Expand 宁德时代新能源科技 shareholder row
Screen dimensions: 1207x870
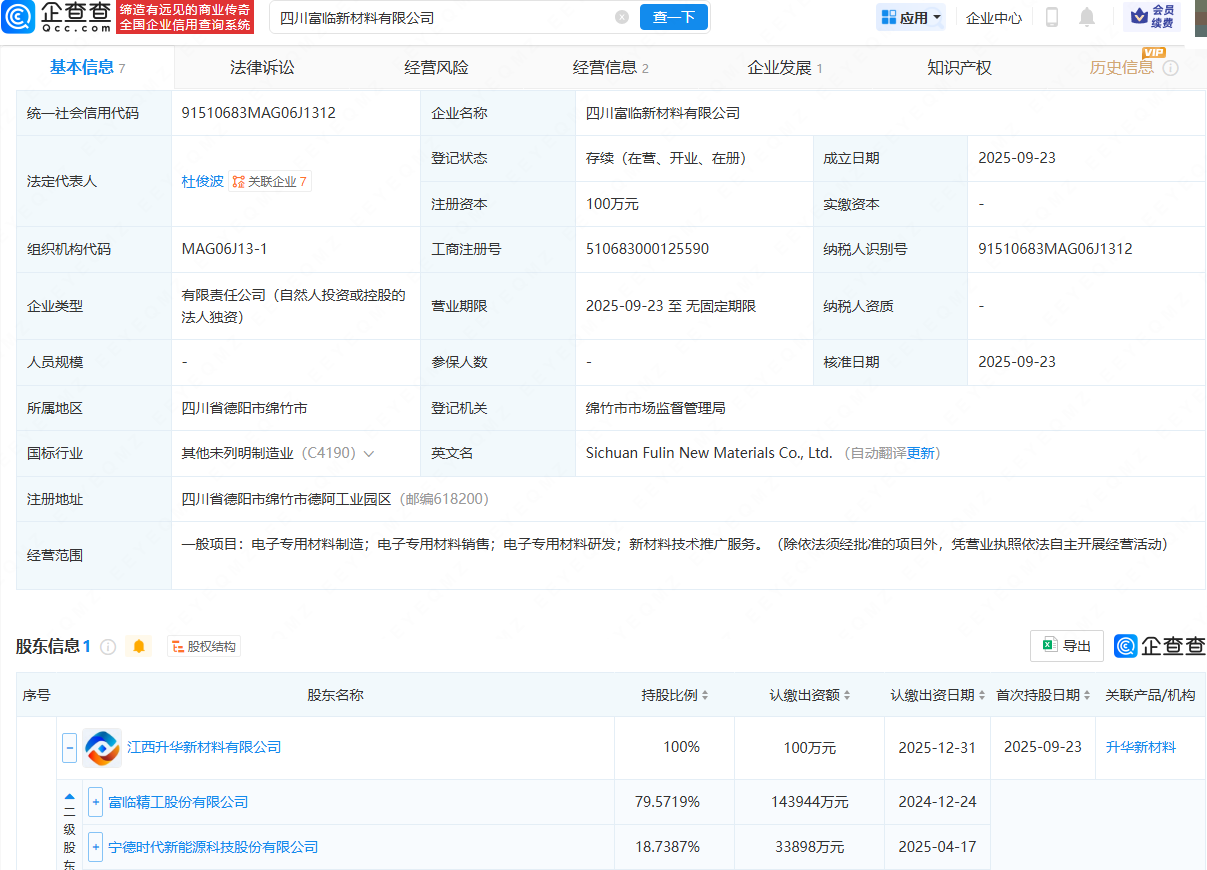click(x=96, y=847)
